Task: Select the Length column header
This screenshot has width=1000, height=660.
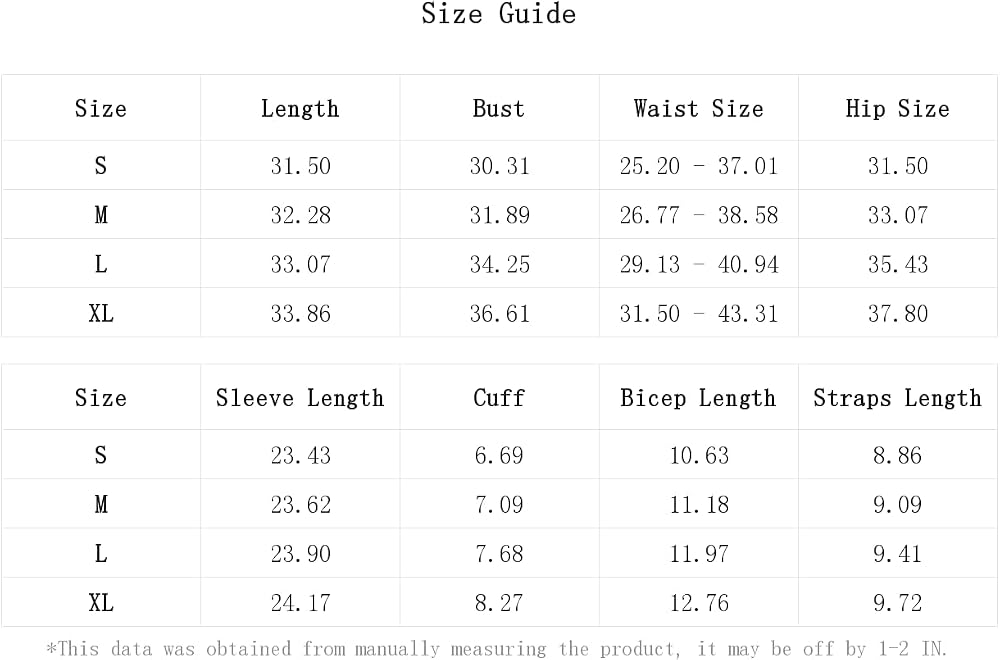Action: (300, 108)
